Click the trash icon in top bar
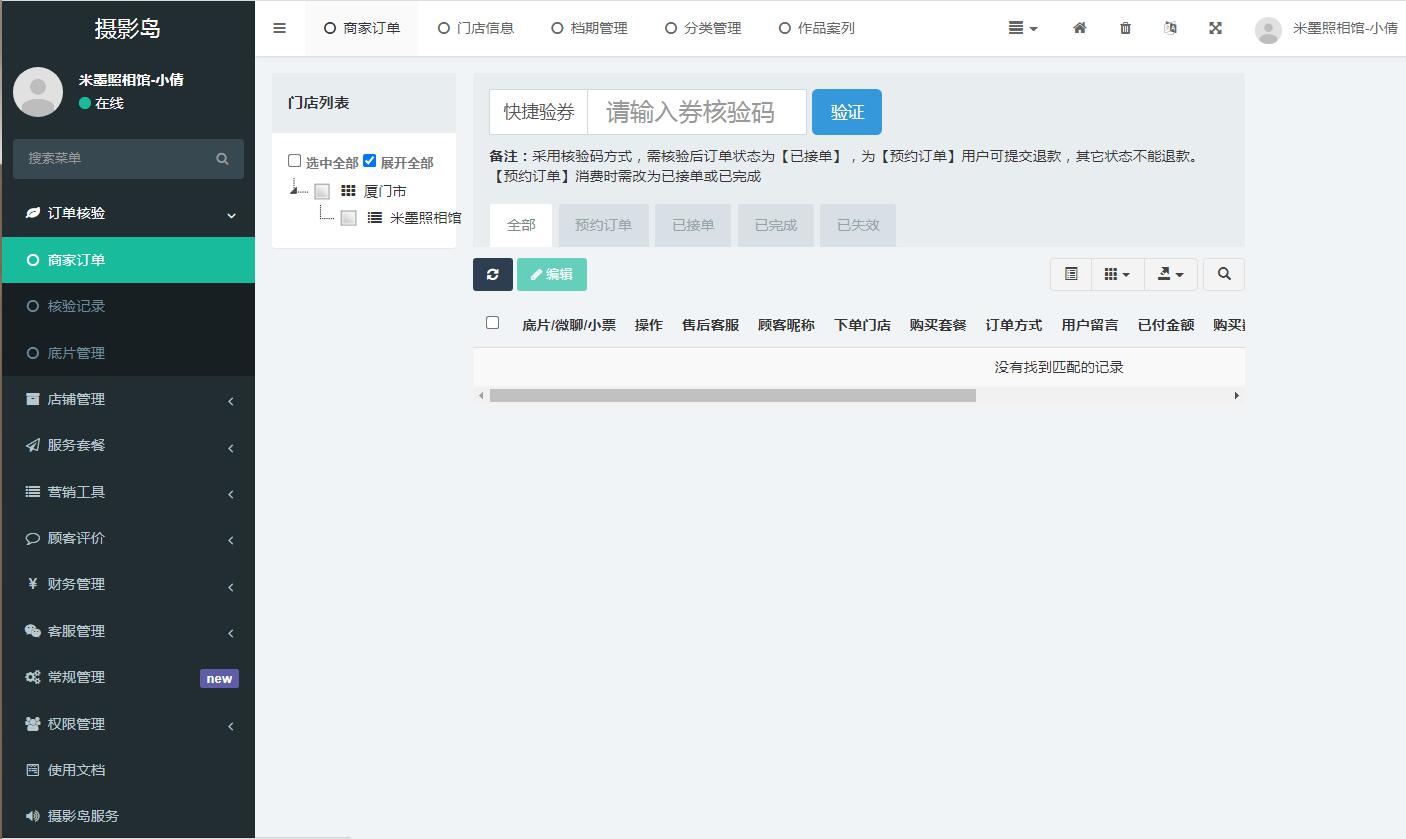Viewport: 1406px width, 839px height. 1125,28
